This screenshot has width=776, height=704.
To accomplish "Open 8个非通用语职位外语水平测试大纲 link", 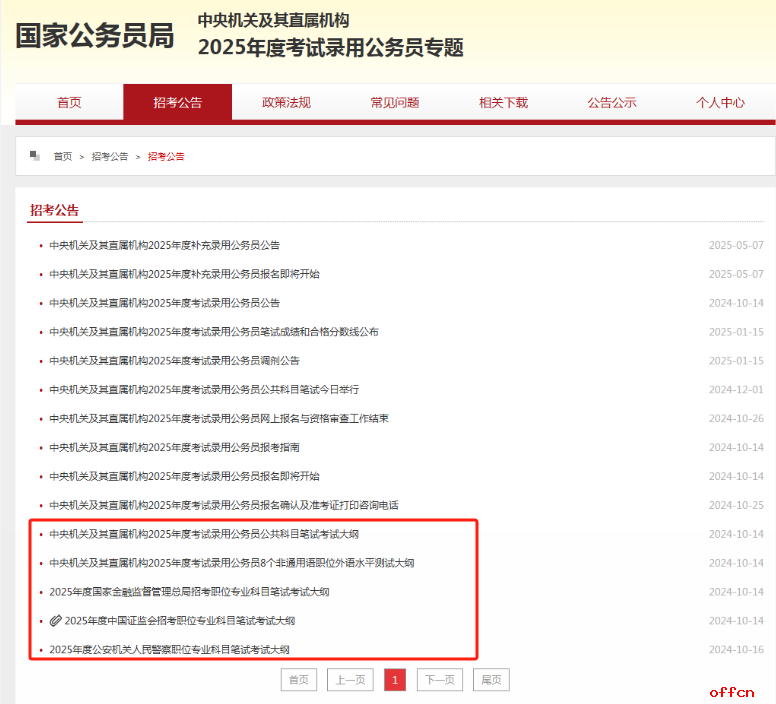I will 232,563.
